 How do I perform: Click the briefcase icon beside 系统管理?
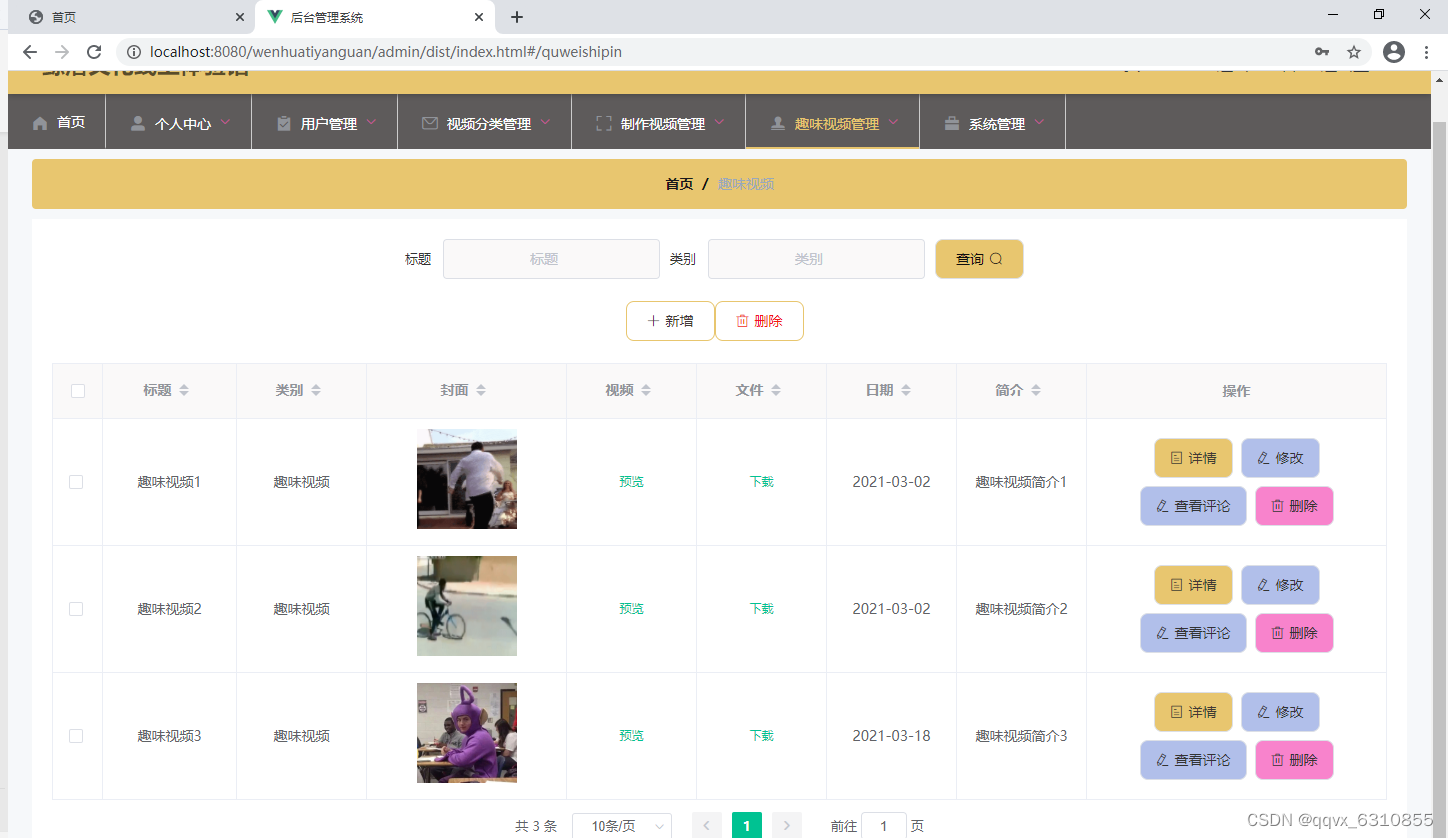coord(952,123)
